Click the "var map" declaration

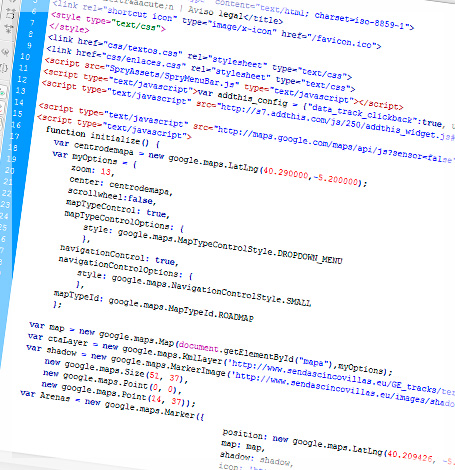[x=47, y=326]
